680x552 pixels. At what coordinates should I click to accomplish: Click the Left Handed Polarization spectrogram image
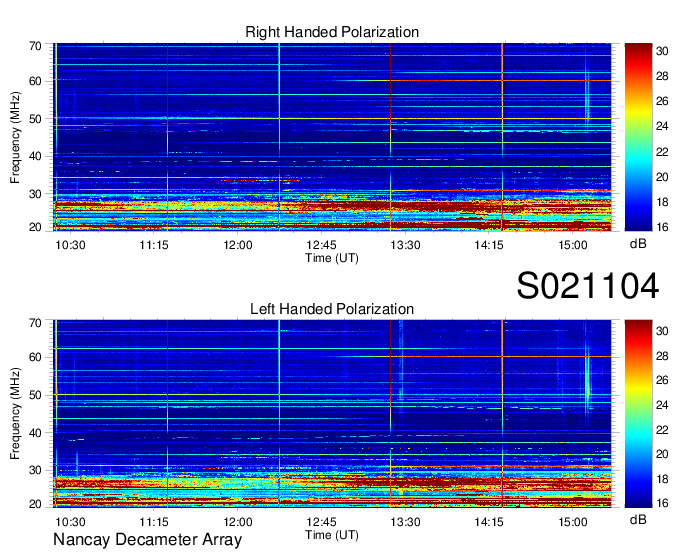[x=332, y=414]
